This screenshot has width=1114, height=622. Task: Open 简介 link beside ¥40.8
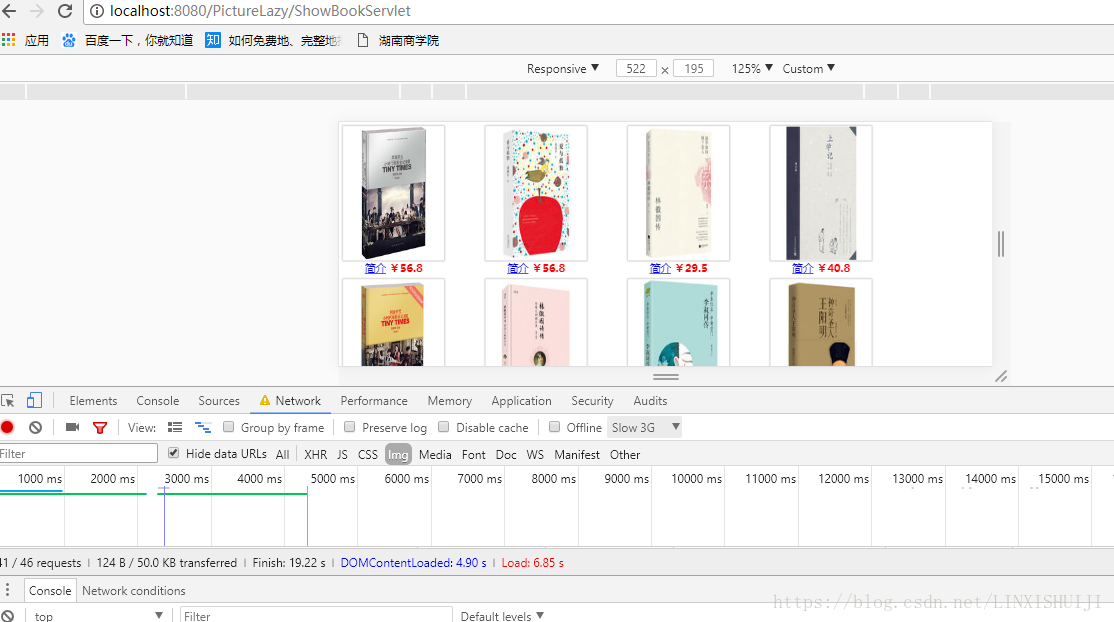803,268
